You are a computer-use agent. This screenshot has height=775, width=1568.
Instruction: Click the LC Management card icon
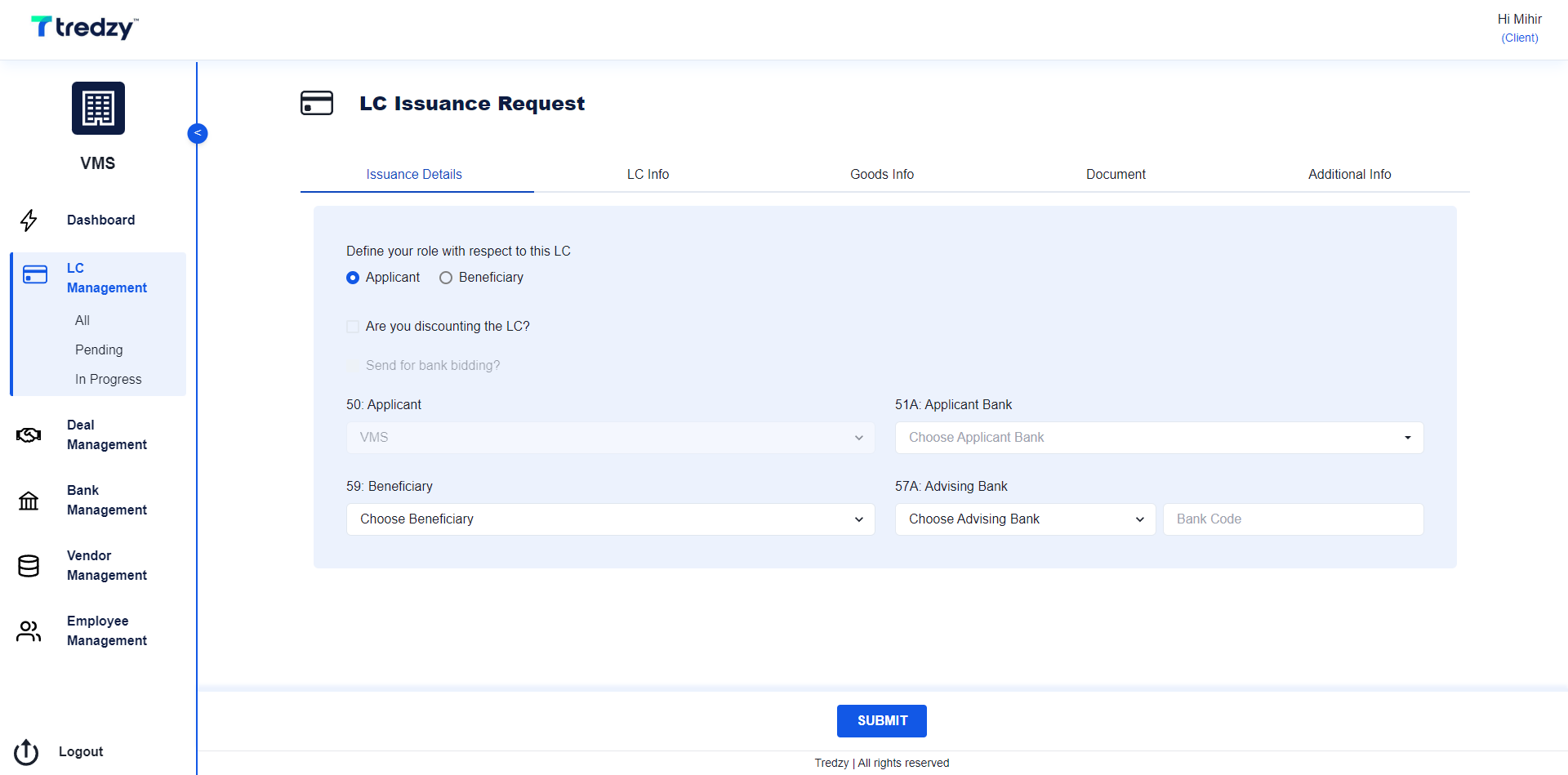click(x=35, y=274)
